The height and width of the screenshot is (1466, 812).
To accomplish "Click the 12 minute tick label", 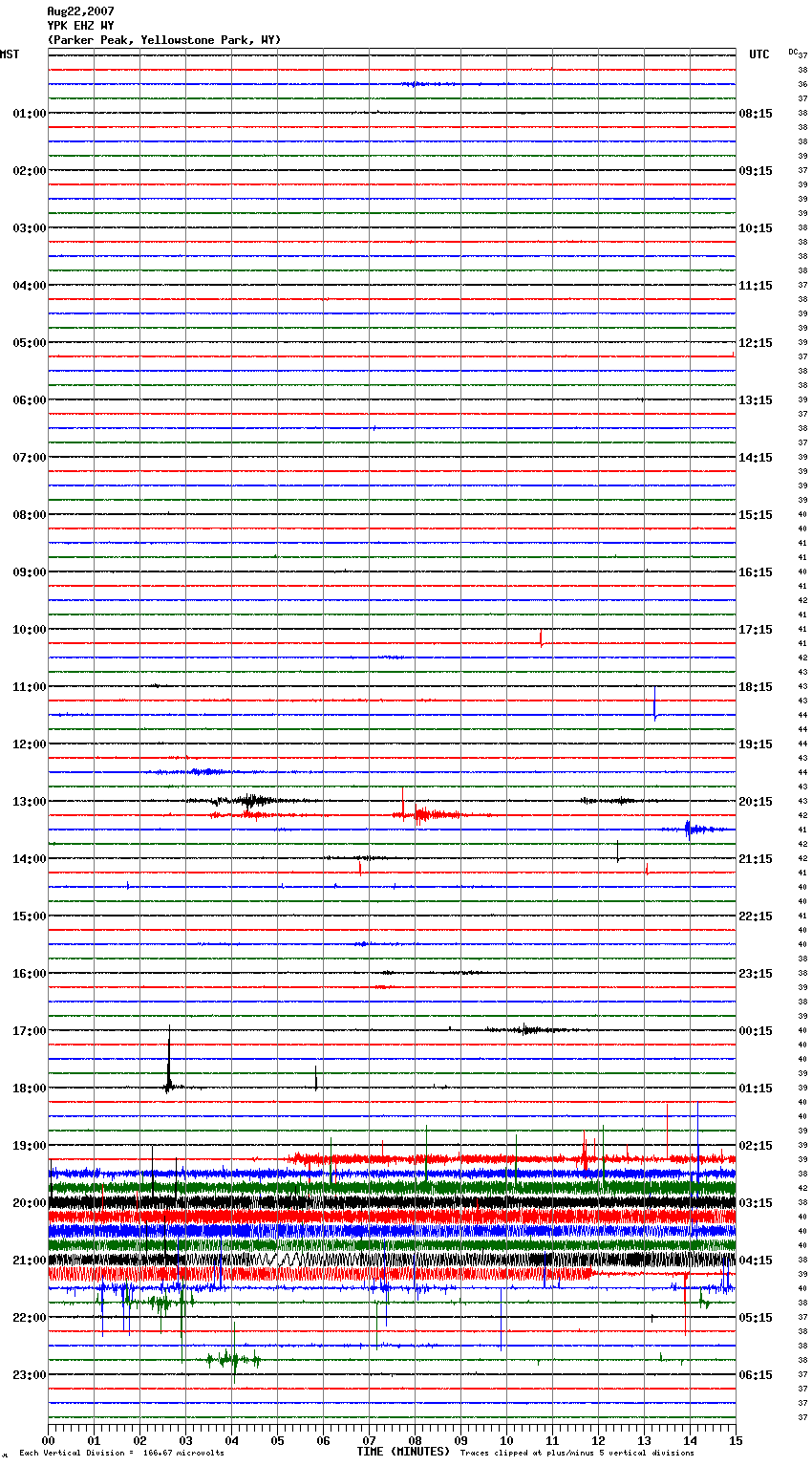I will tap(598, 1440).
